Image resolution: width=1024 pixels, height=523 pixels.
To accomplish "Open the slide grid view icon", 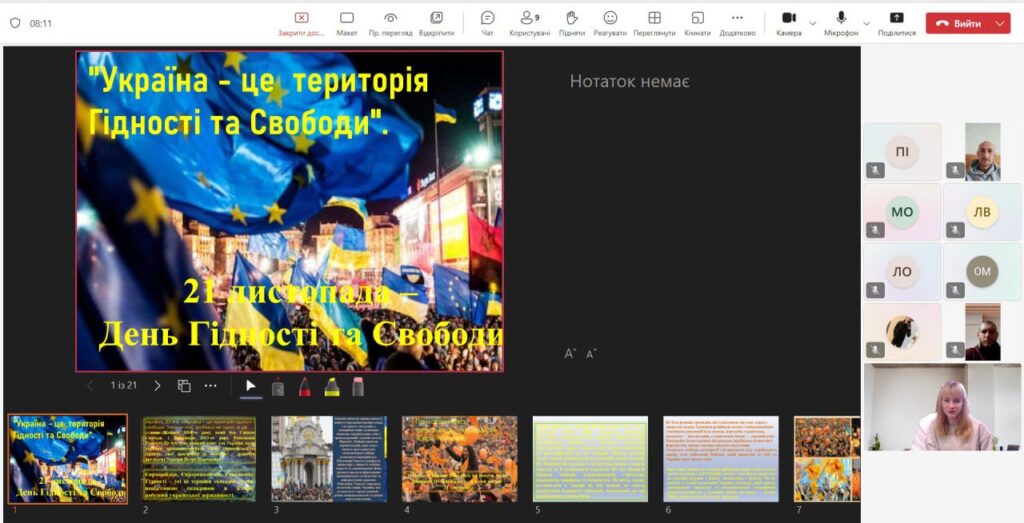I will 184,386.
